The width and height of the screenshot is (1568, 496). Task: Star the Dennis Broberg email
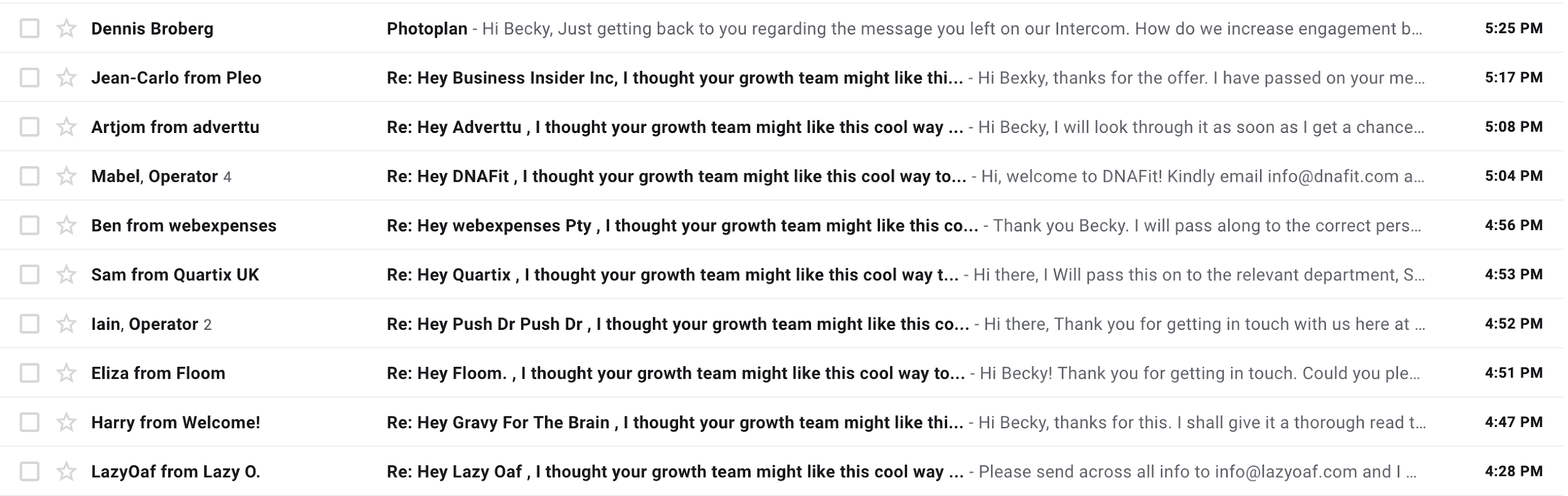[66, 28]
